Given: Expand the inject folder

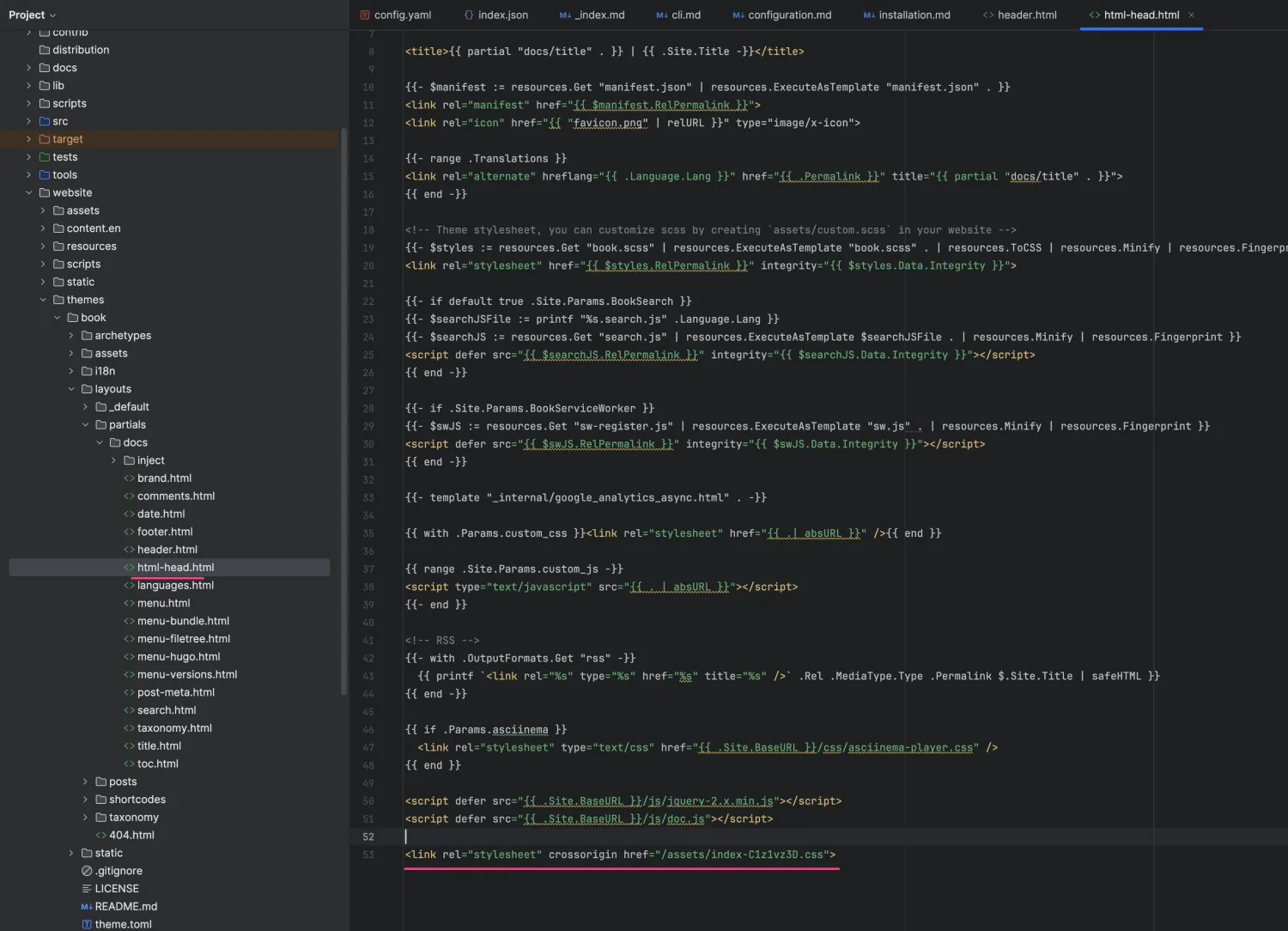Looking at the screenshot, I should pyautogui.click(x=113, y=460).
